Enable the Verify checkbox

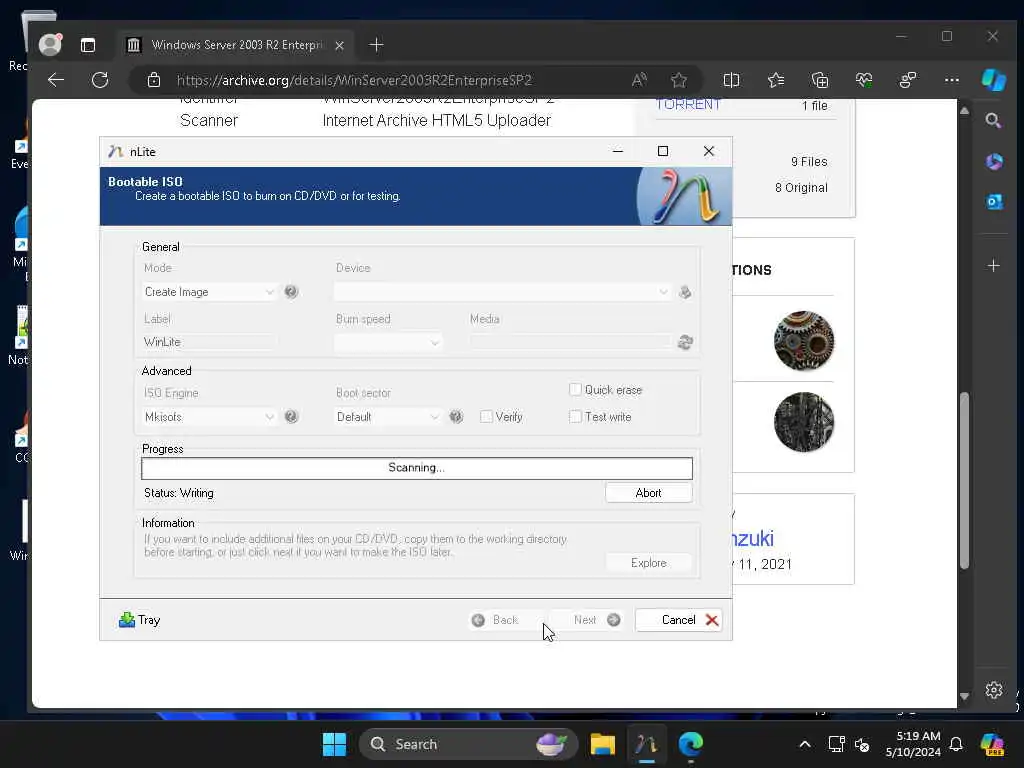click(486, 417)
